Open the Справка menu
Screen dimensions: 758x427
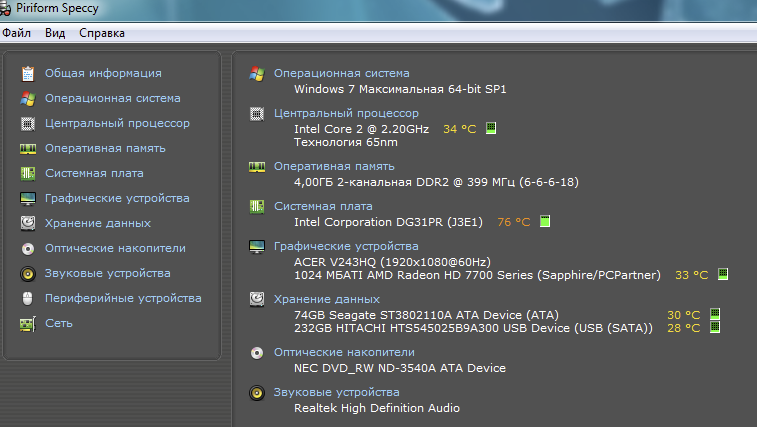tap(102, 33)
